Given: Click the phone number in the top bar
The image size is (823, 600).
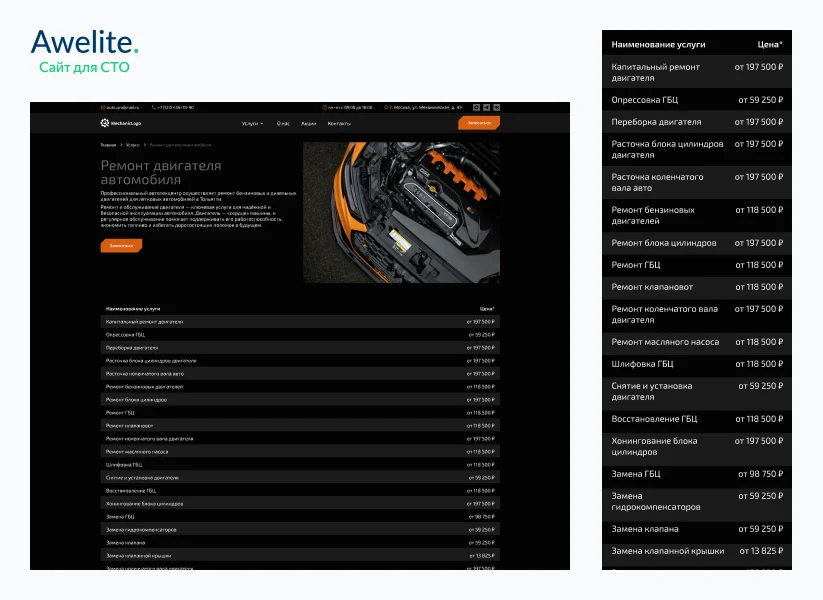Looking at the screenshot, I should [x=176, y=107].
